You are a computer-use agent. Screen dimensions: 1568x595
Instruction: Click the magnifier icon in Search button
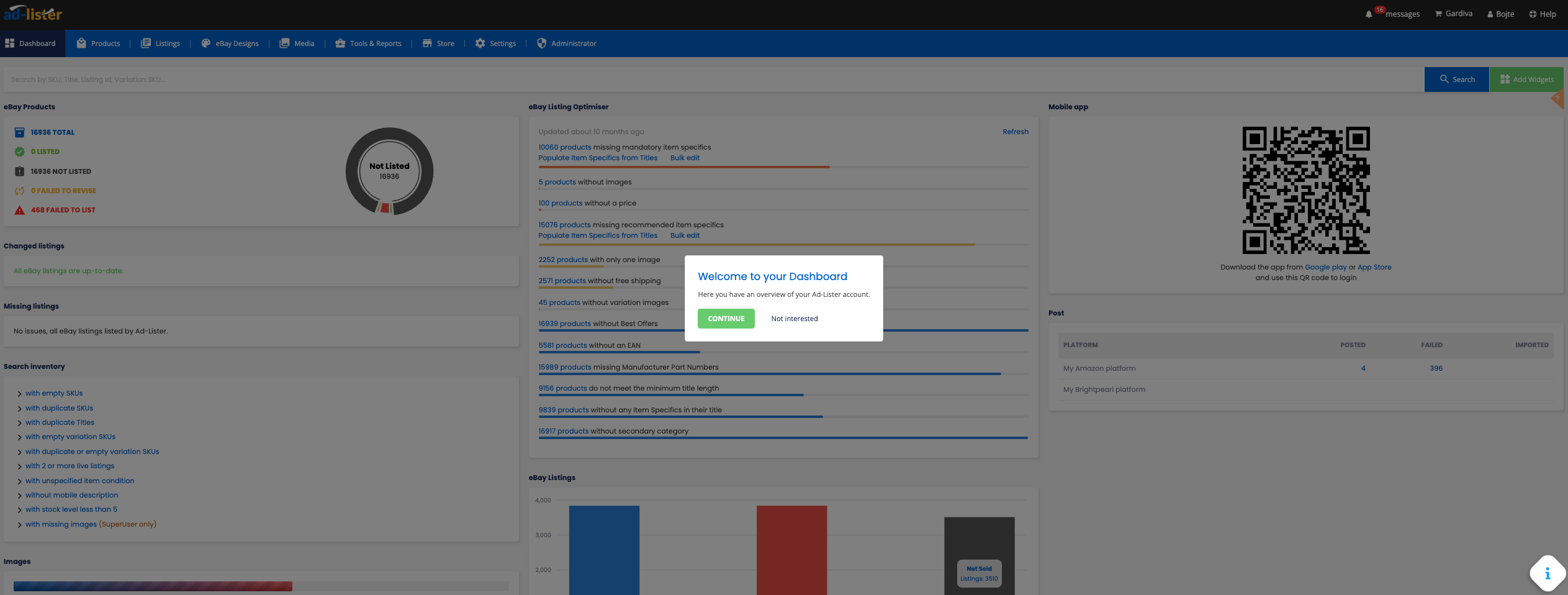1444,79
